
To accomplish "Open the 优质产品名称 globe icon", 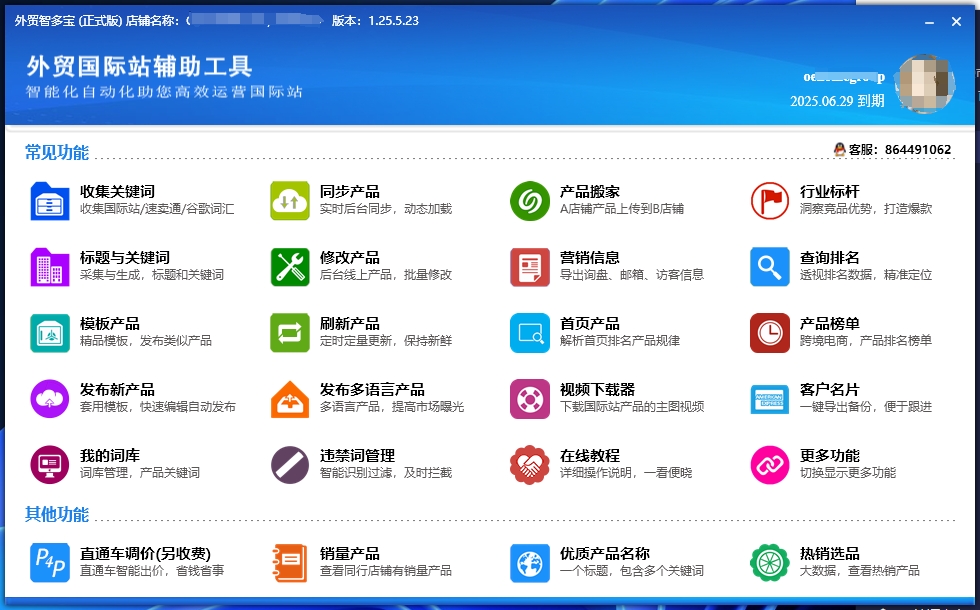I will point(530,563).
